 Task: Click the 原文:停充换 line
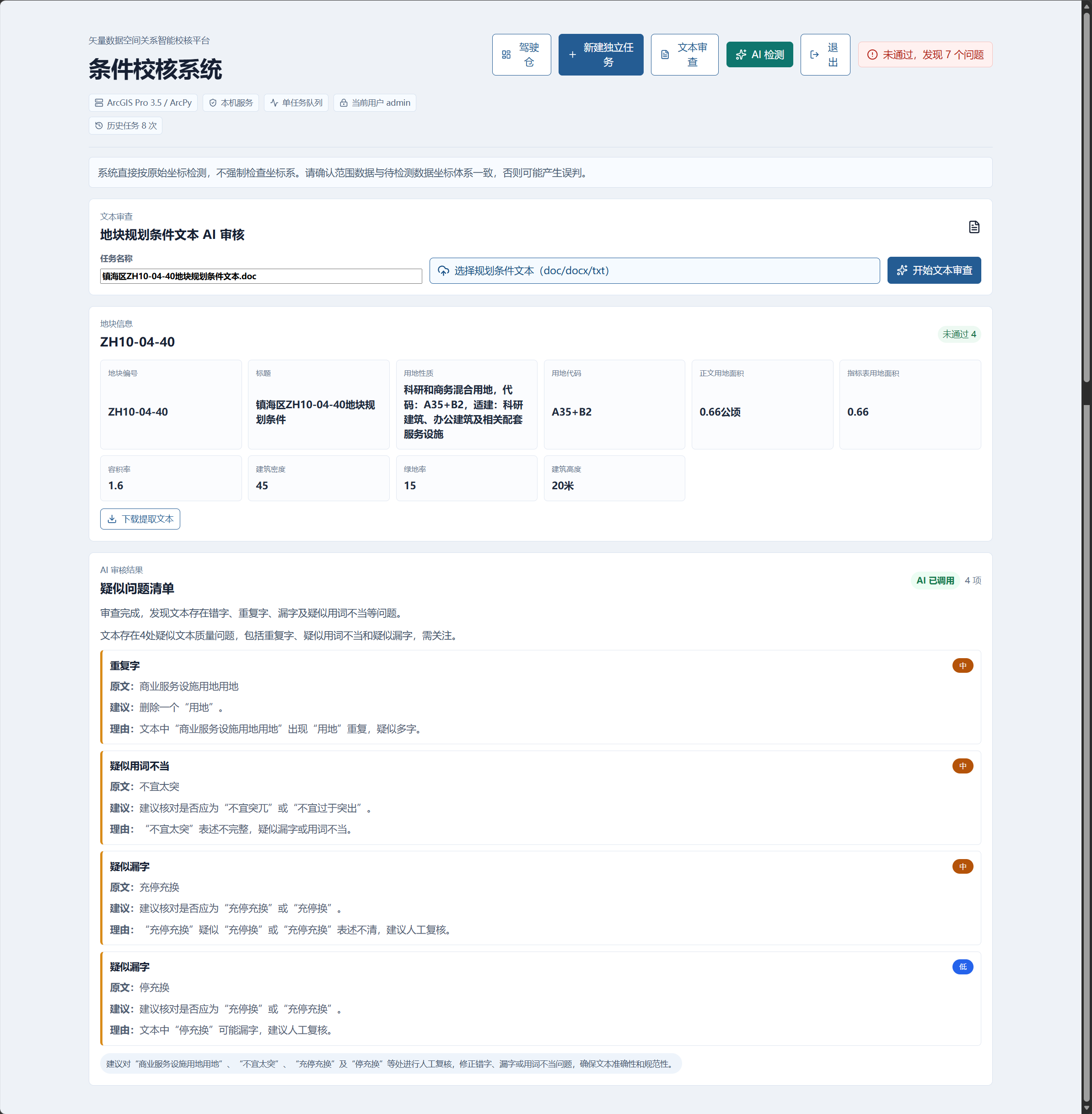pos(140,988)
